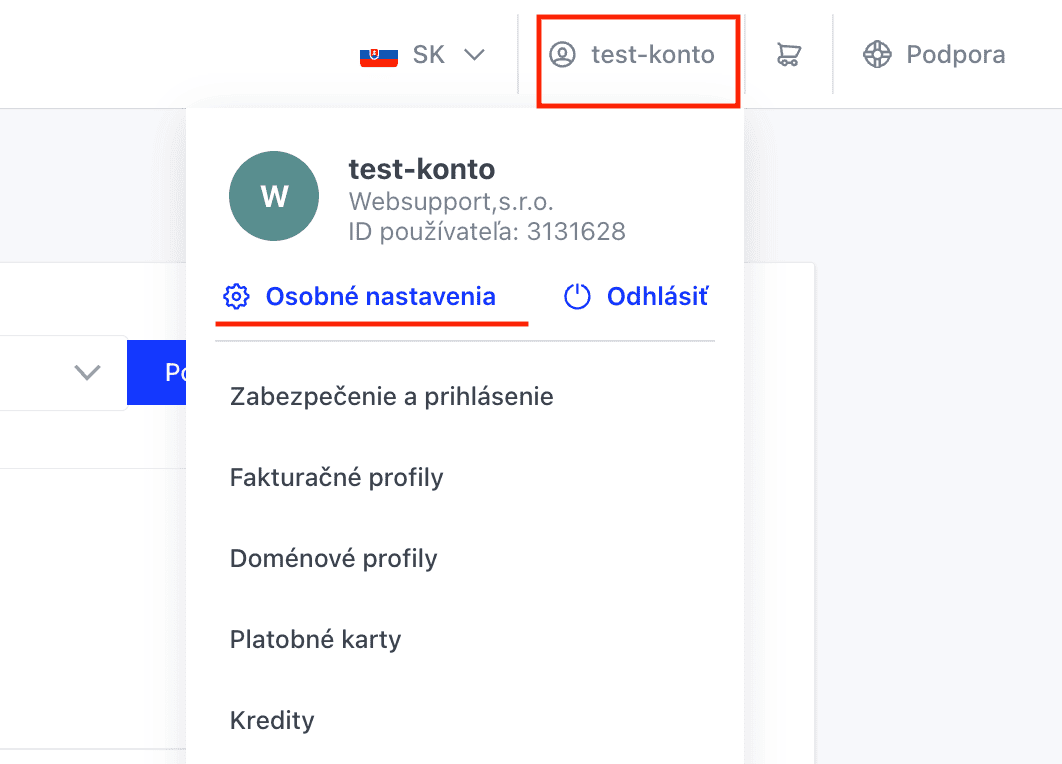Screen dimensions: 1062x764
Task: Click the Podpora support link
Action: click(956, 54)
